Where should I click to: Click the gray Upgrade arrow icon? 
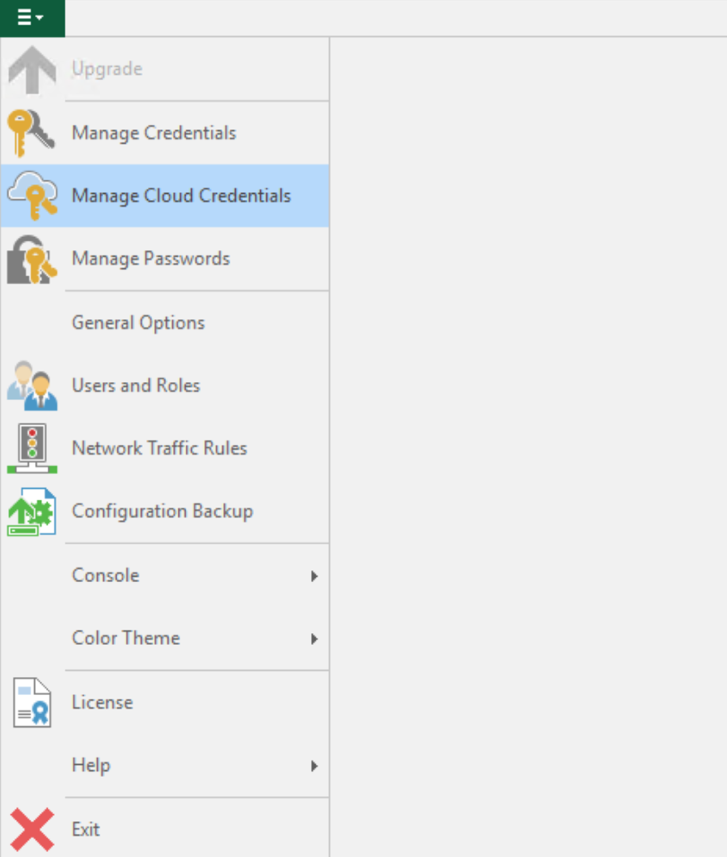[x=32, y=69]
